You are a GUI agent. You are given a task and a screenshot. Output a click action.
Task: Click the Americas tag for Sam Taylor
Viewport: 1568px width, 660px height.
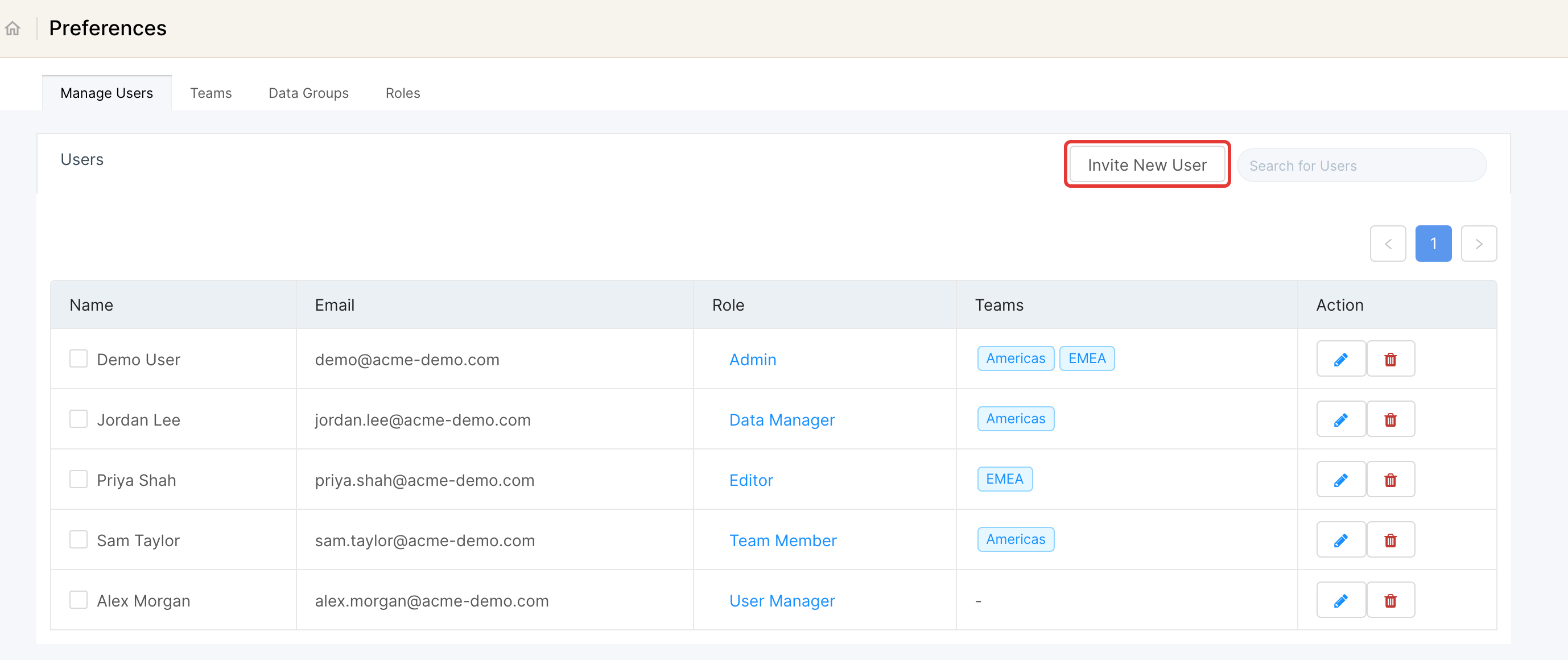coord(1016,539)
